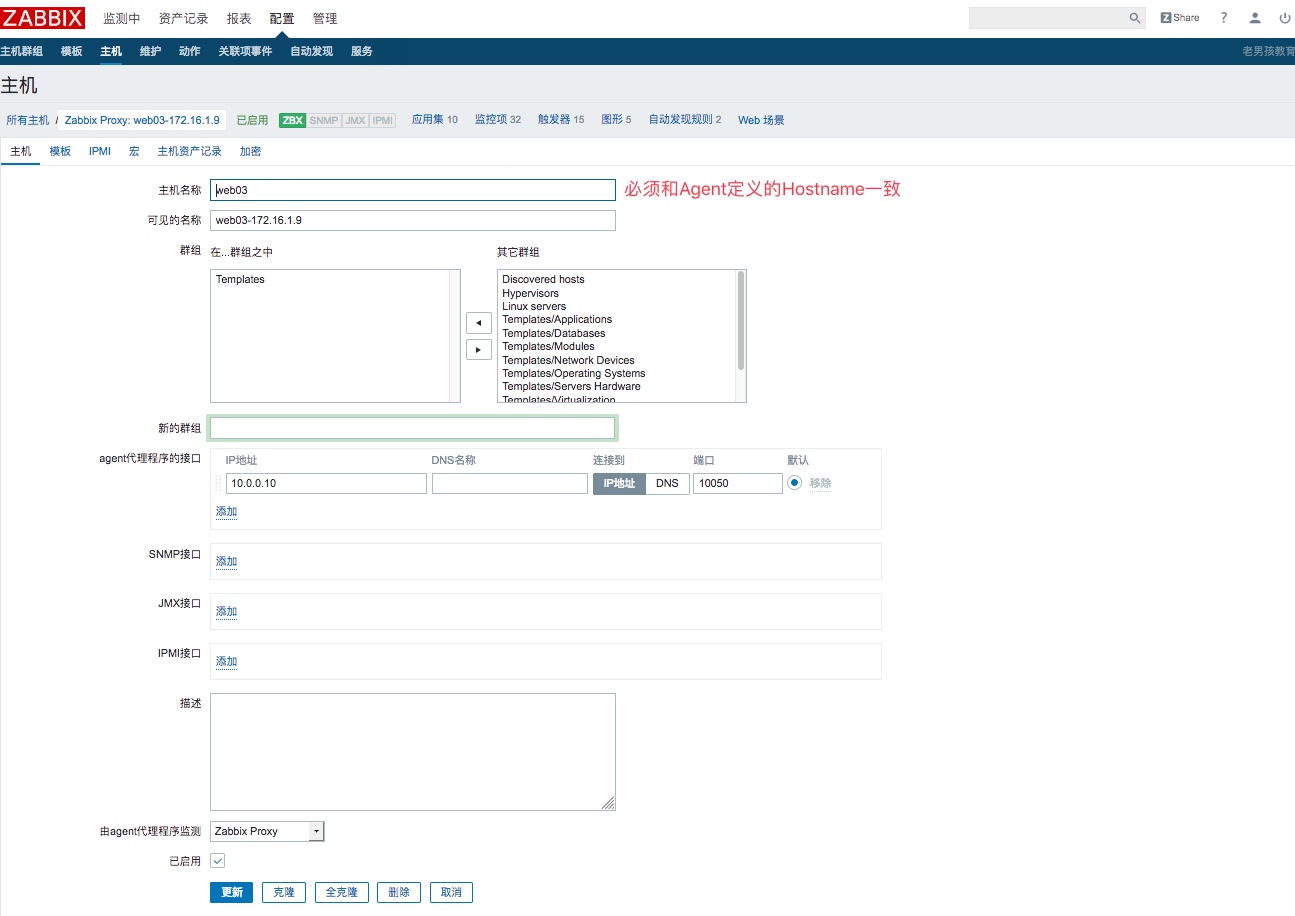
Task: Click the 更新 button
Action: (231, 892)
